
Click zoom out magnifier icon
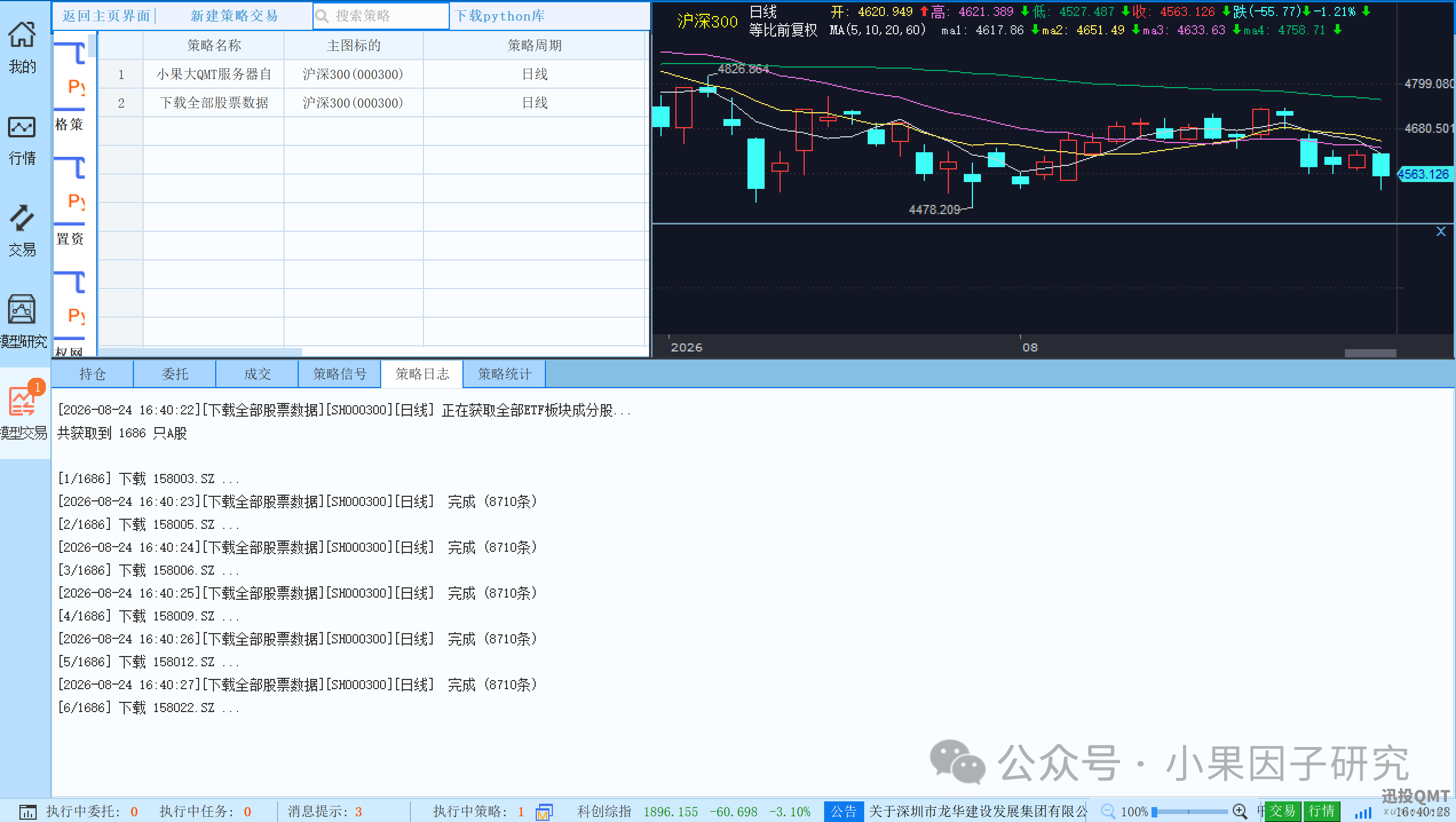tap(1108, 811)
